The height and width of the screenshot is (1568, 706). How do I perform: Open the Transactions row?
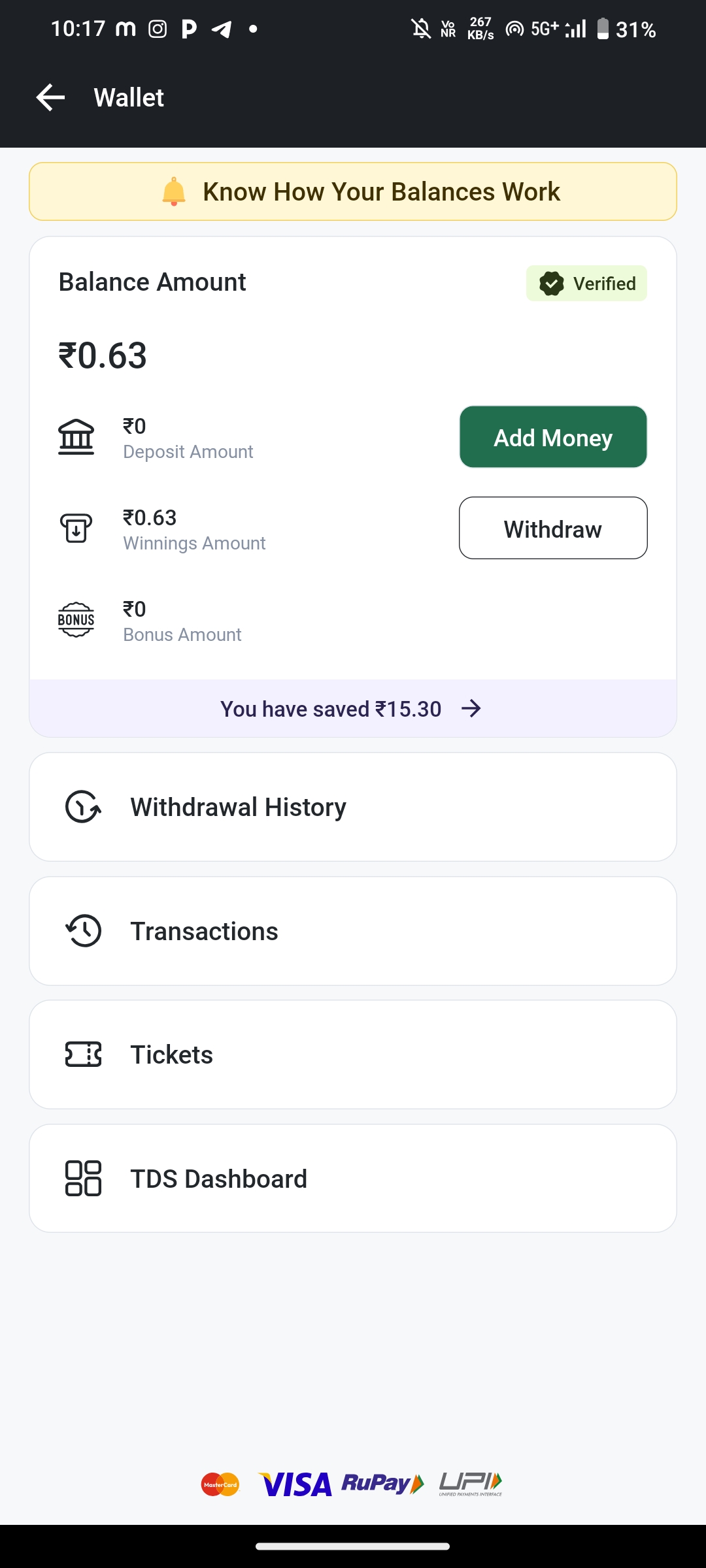(353, 931)
